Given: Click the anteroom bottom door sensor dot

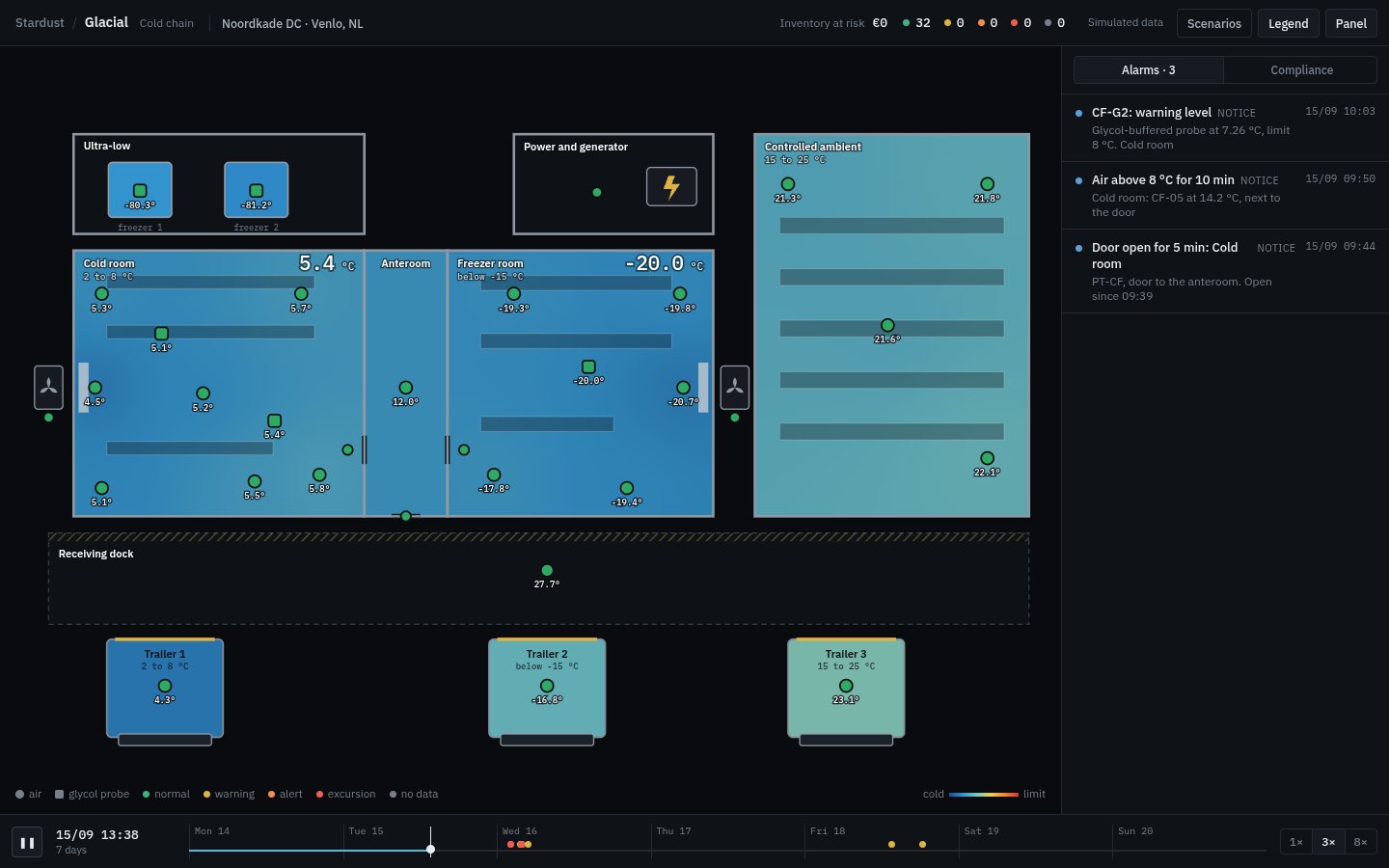Looking at the screenshot, I should coord(406,516).
